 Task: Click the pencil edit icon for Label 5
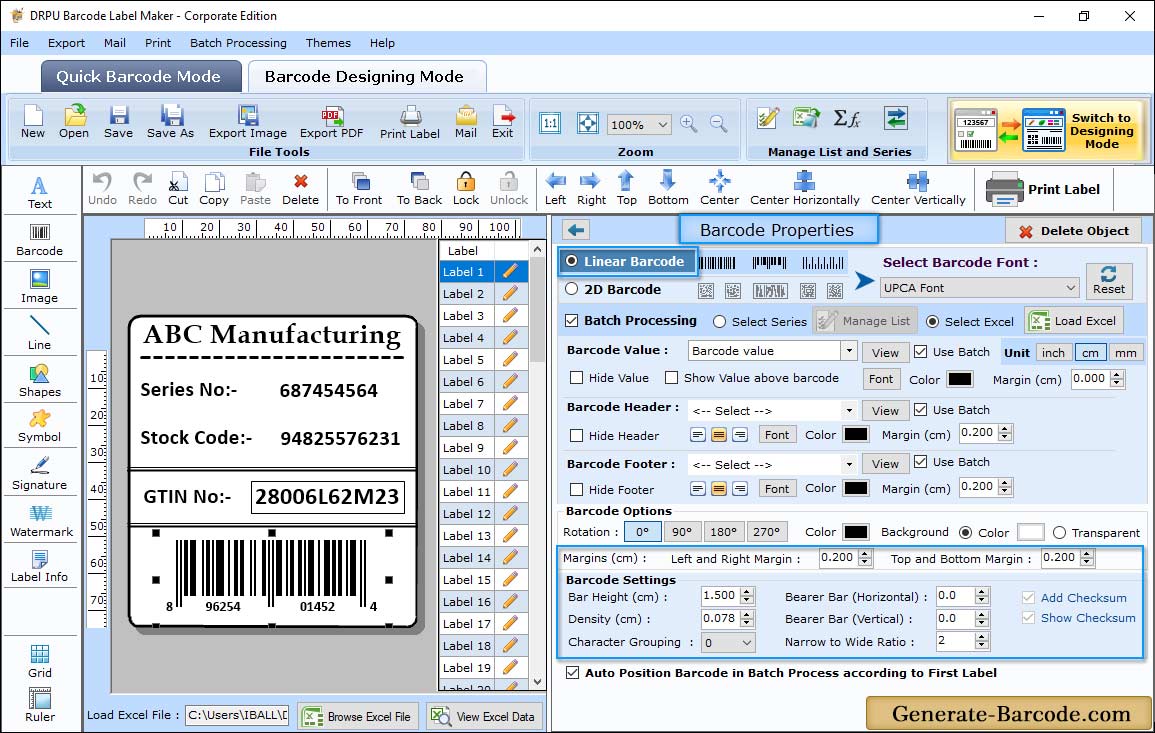[x=510, y=360]
